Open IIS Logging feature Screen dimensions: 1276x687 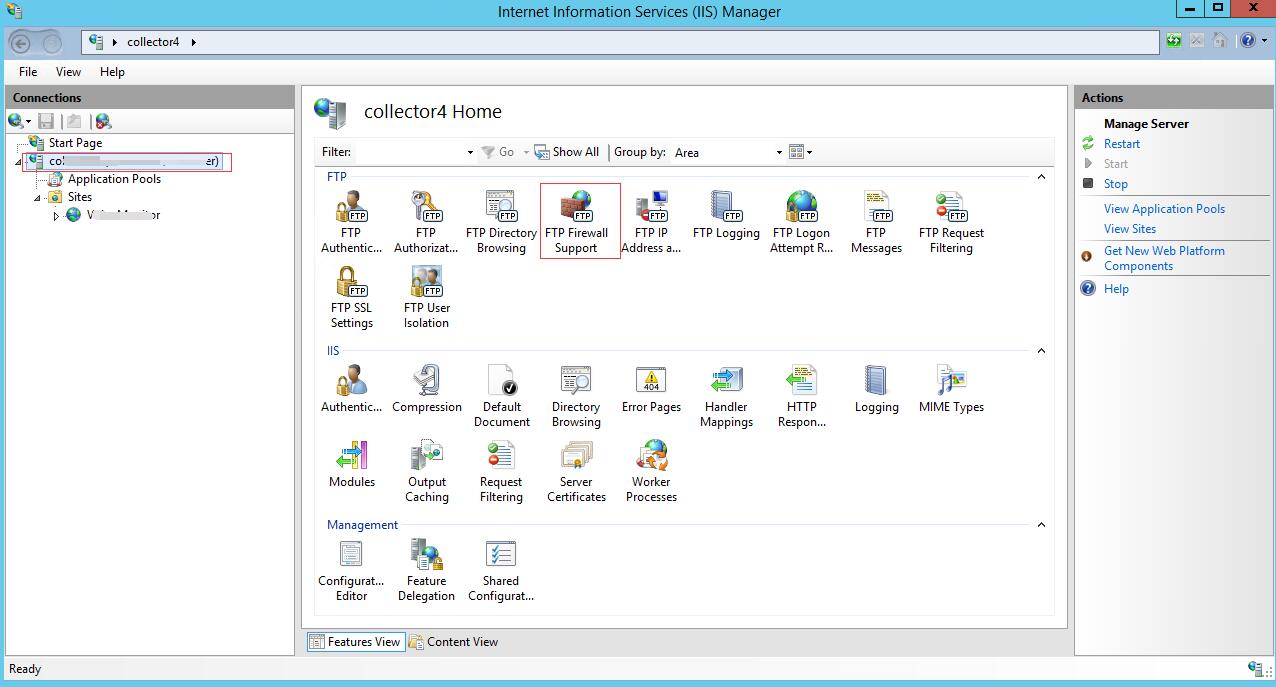pyautogui.click(x=876, y=388)
